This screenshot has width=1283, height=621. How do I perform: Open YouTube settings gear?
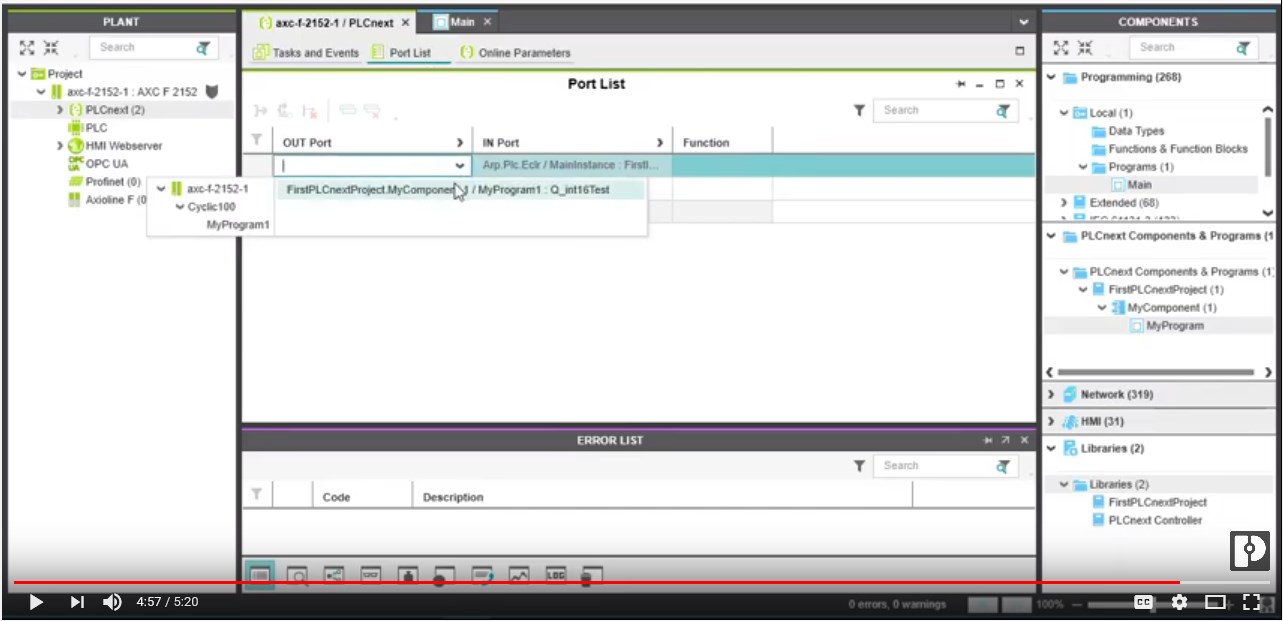tap(1179, 602)
